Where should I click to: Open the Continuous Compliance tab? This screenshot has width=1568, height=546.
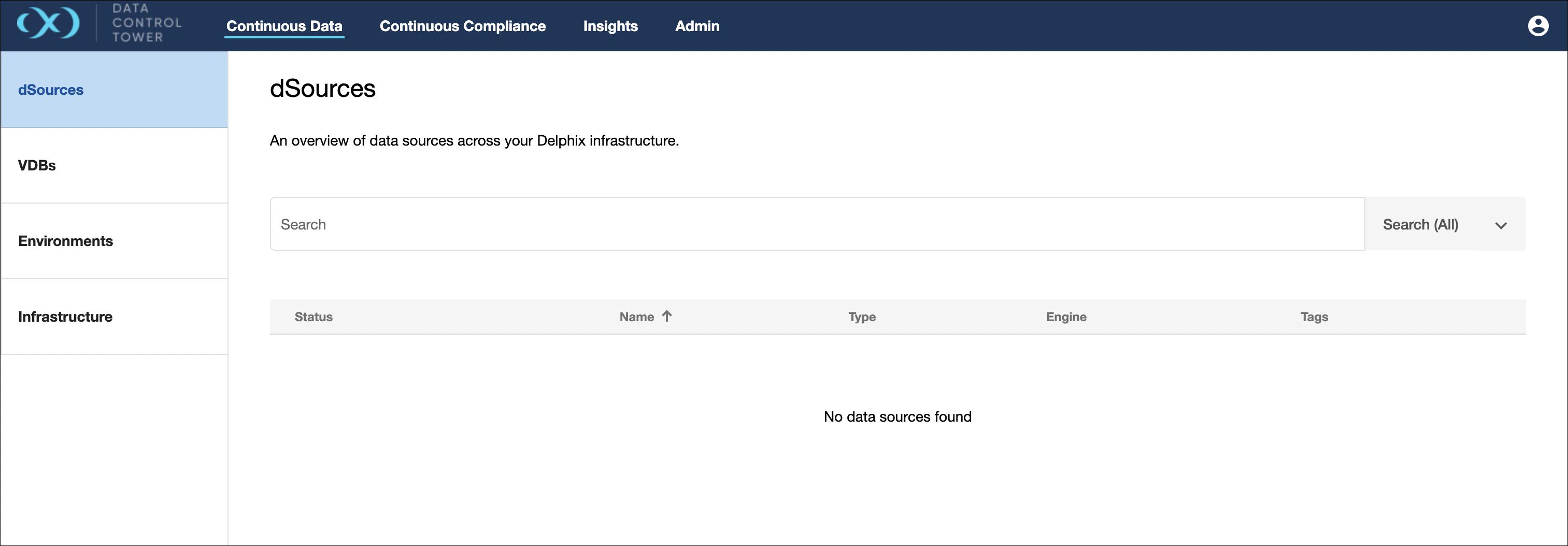click(462, 26)
